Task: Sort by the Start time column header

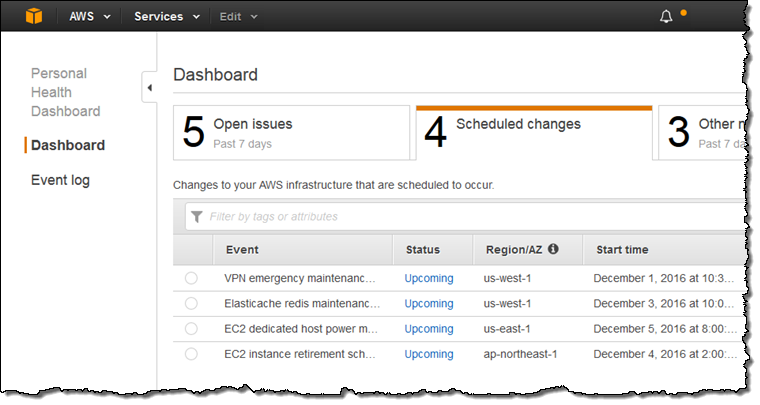Action: [x=622, y=249]
